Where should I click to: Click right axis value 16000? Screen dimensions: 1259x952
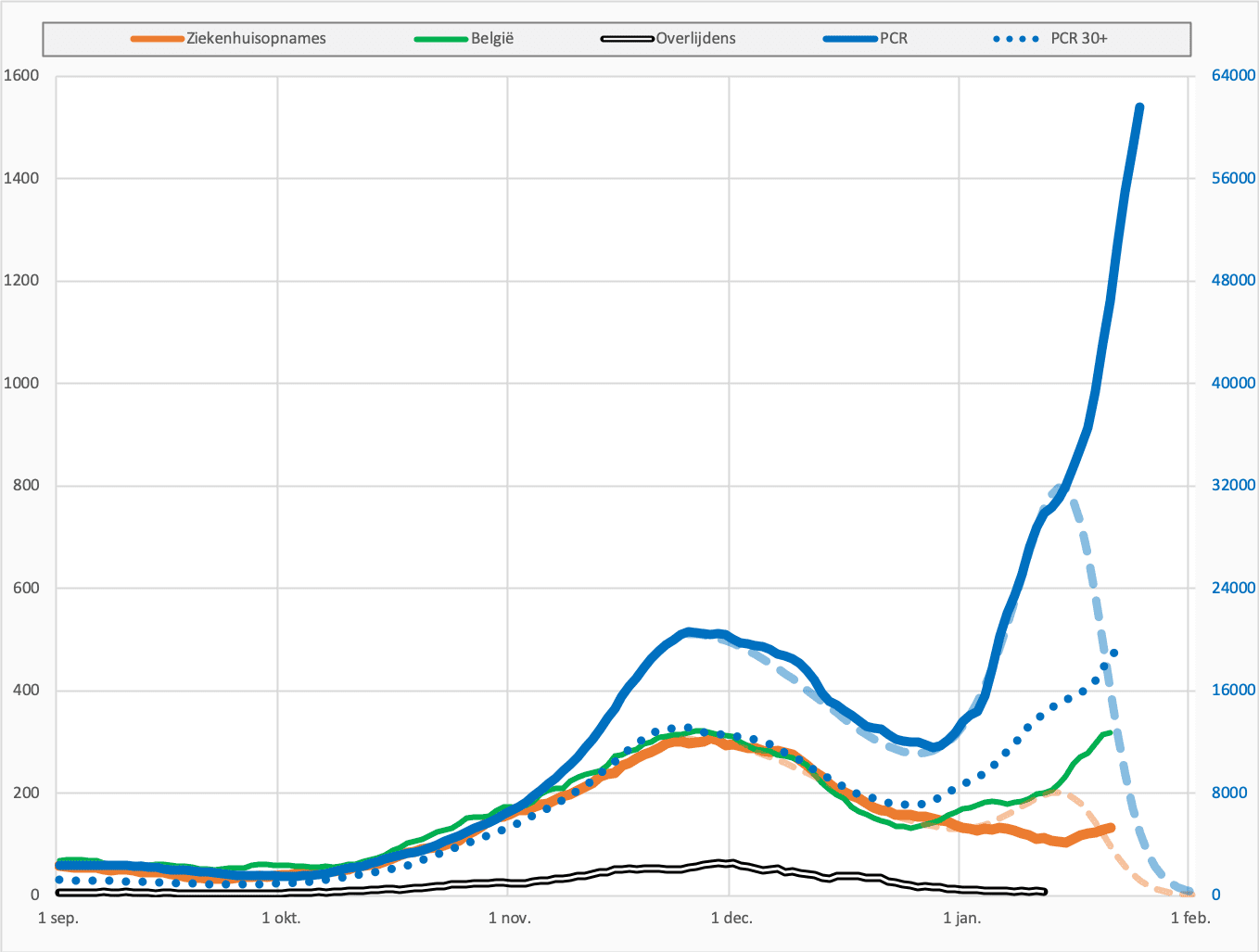1234,690
